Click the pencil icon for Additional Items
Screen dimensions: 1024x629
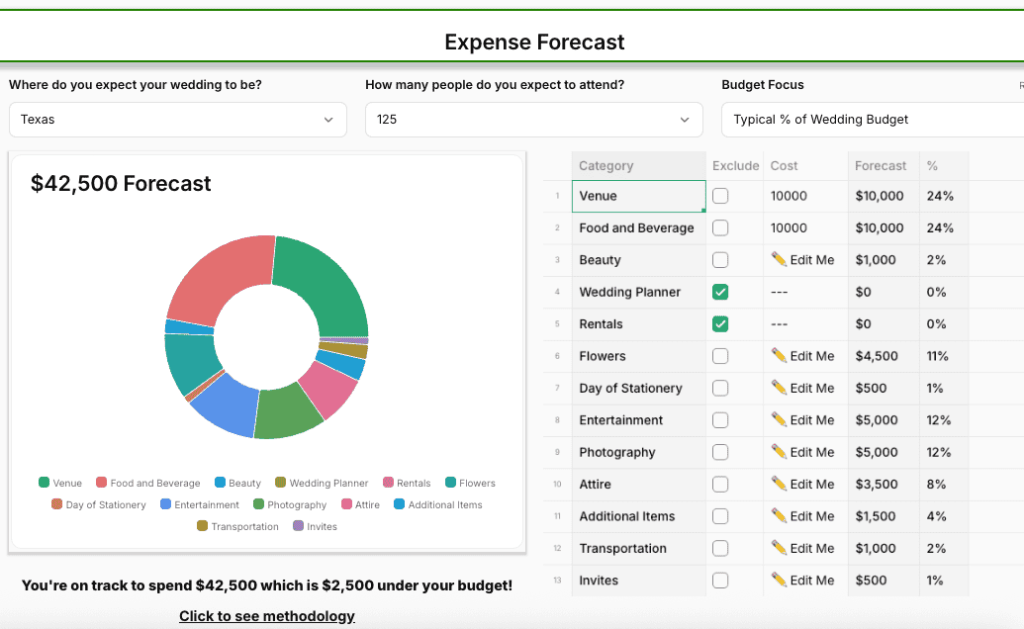pos(779,515)
